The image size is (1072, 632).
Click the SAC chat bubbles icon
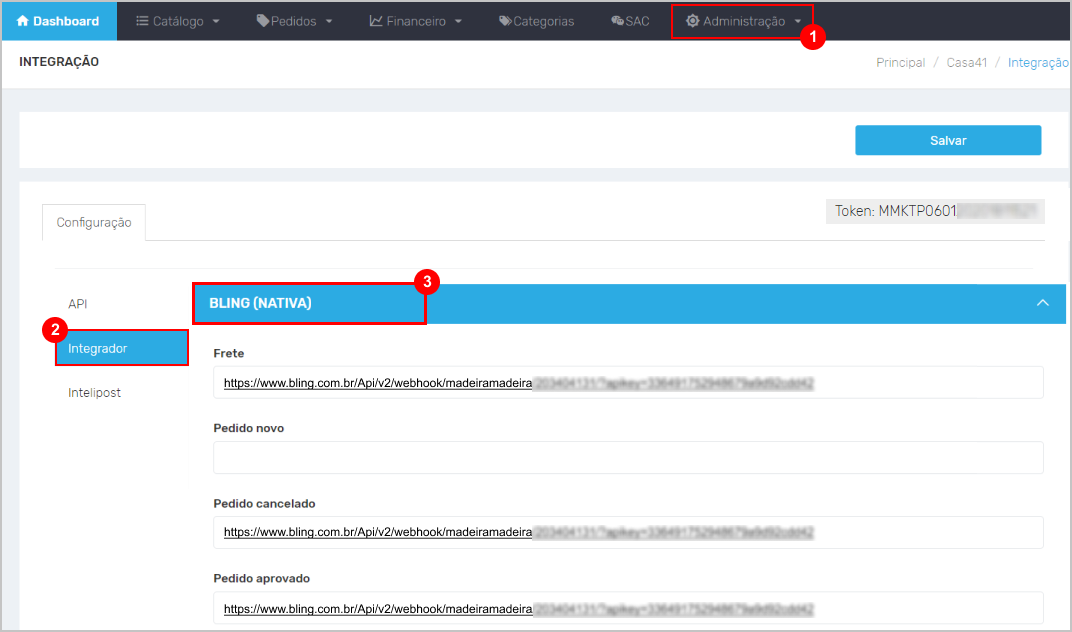pos(617,21)
